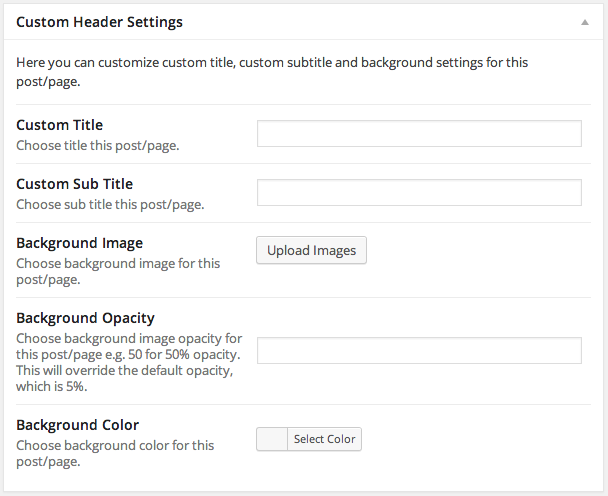This screenshot has width=608, height=496.
Task: Click the 'Choose background image' help text
Action: [118, 271]
